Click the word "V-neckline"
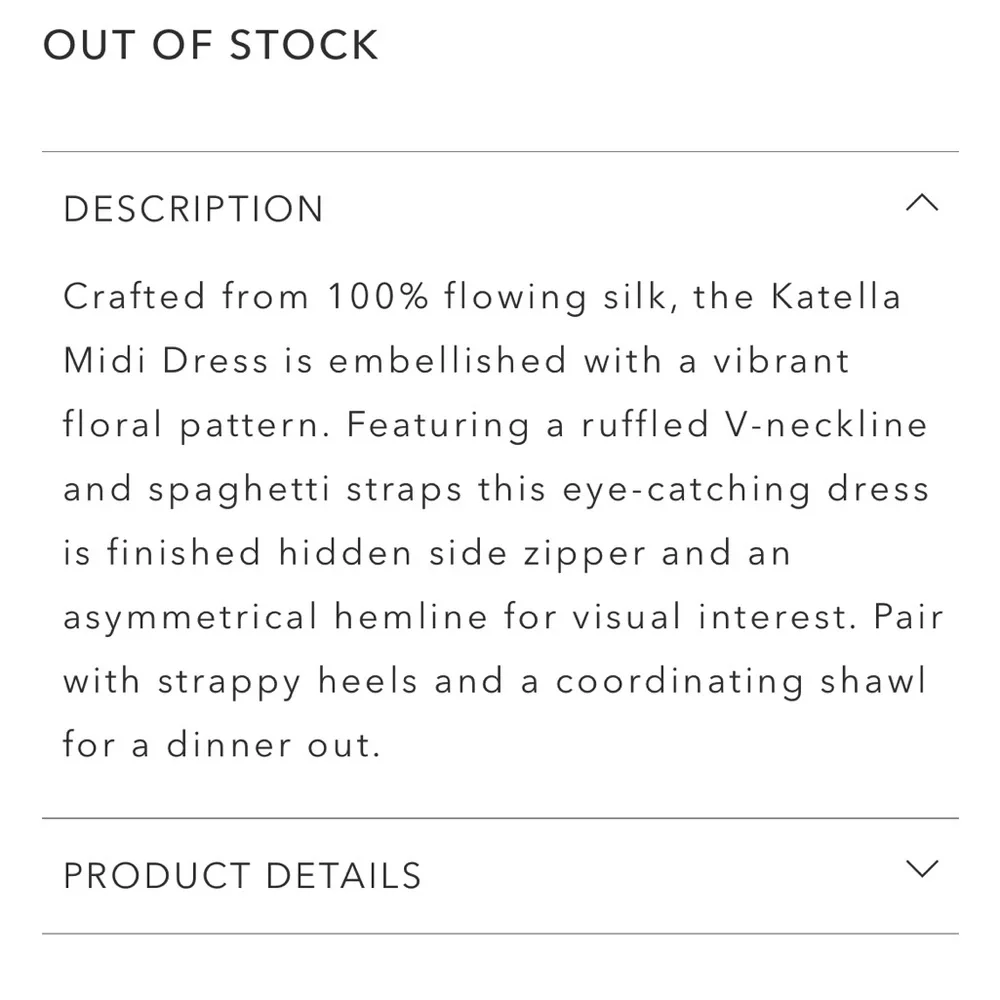Screen dimensions: 1000x1000 pos(824,425)
